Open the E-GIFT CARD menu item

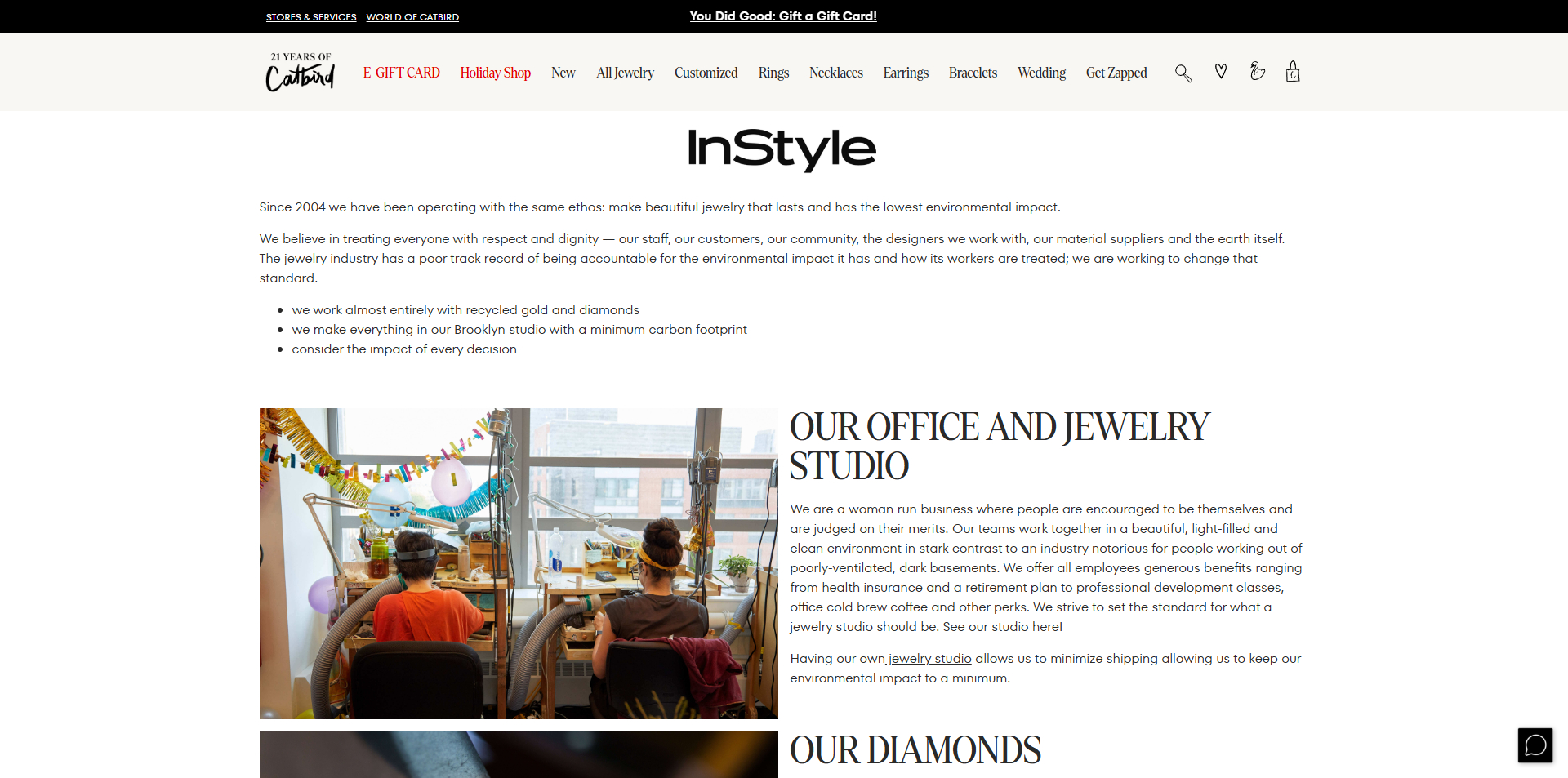pos(402,73)
